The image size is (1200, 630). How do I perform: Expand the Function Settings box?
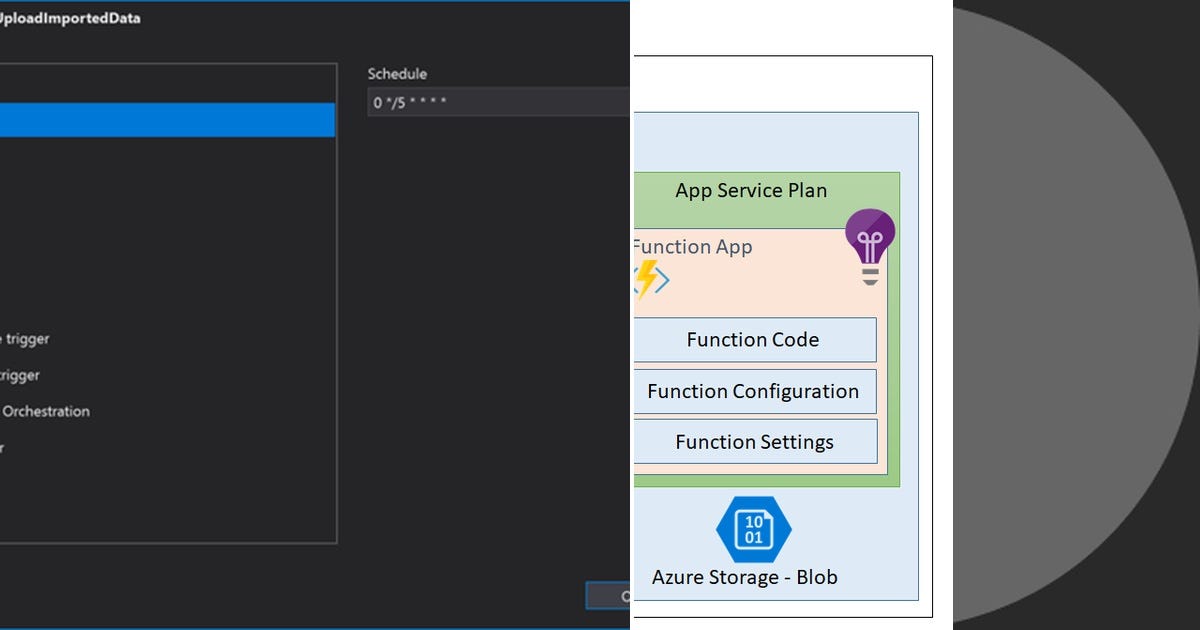pos(754,441)
